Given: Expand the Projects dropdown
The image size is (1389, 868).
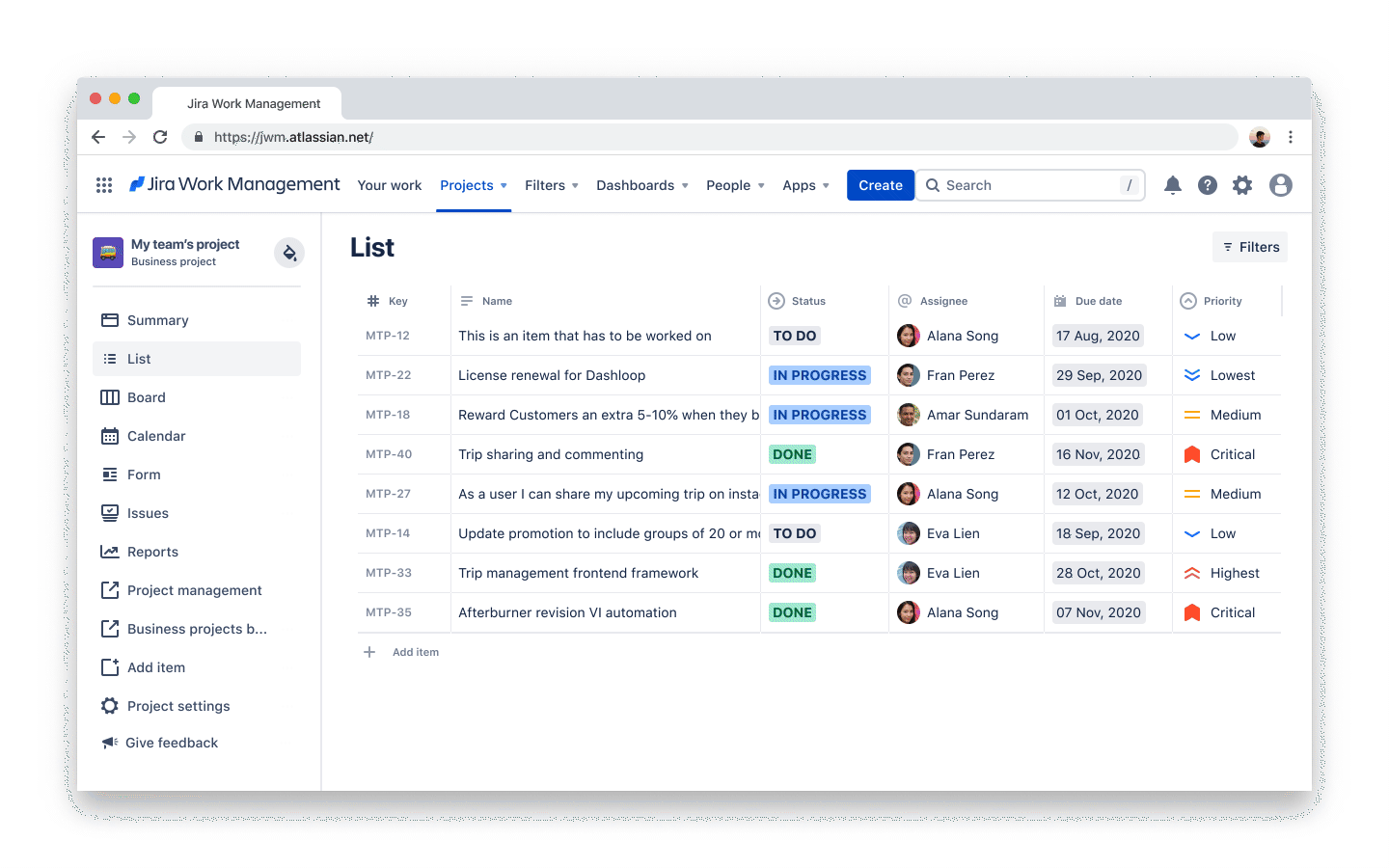Looking at the screenshot, I should [474, 185].
